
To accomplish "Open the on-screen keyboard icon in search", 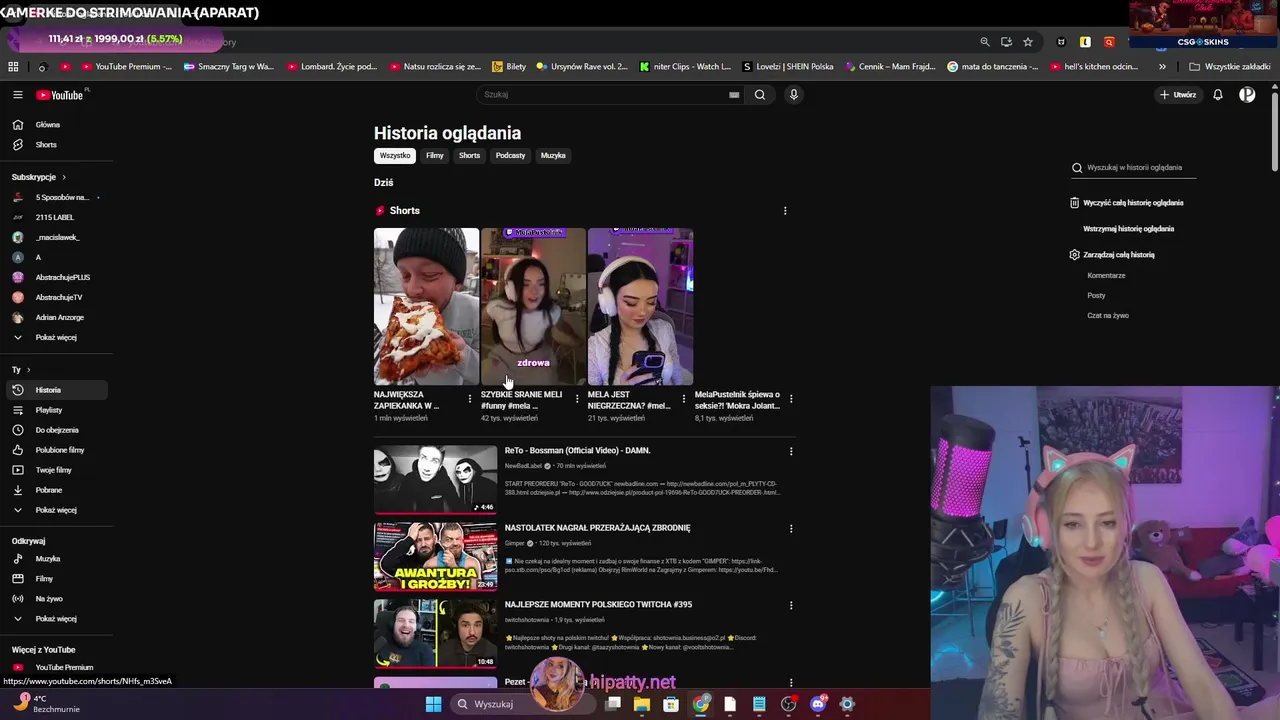I will tap(734, 95).
